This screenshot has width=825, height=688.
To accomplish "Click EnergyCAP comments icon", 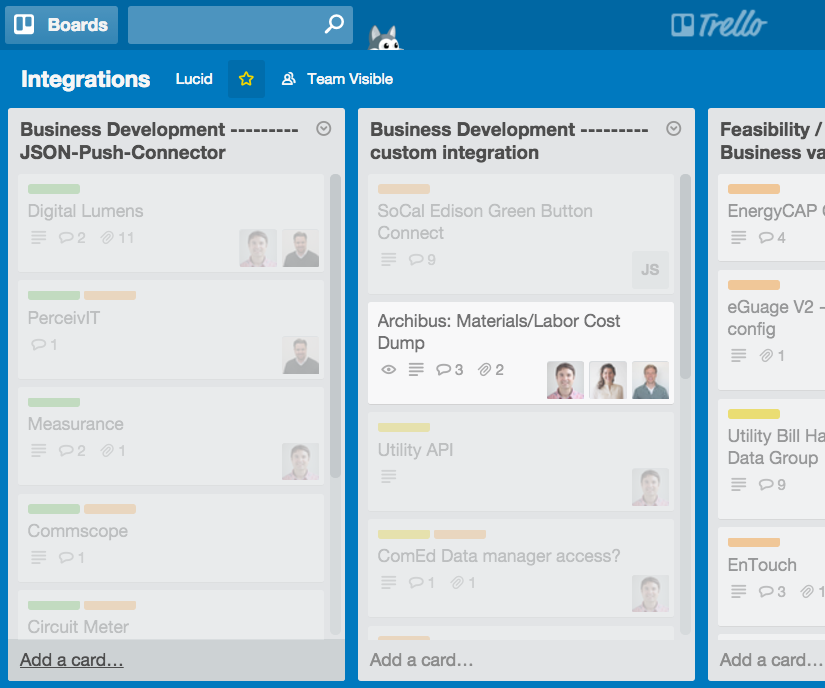I will [x=766, y=238].
